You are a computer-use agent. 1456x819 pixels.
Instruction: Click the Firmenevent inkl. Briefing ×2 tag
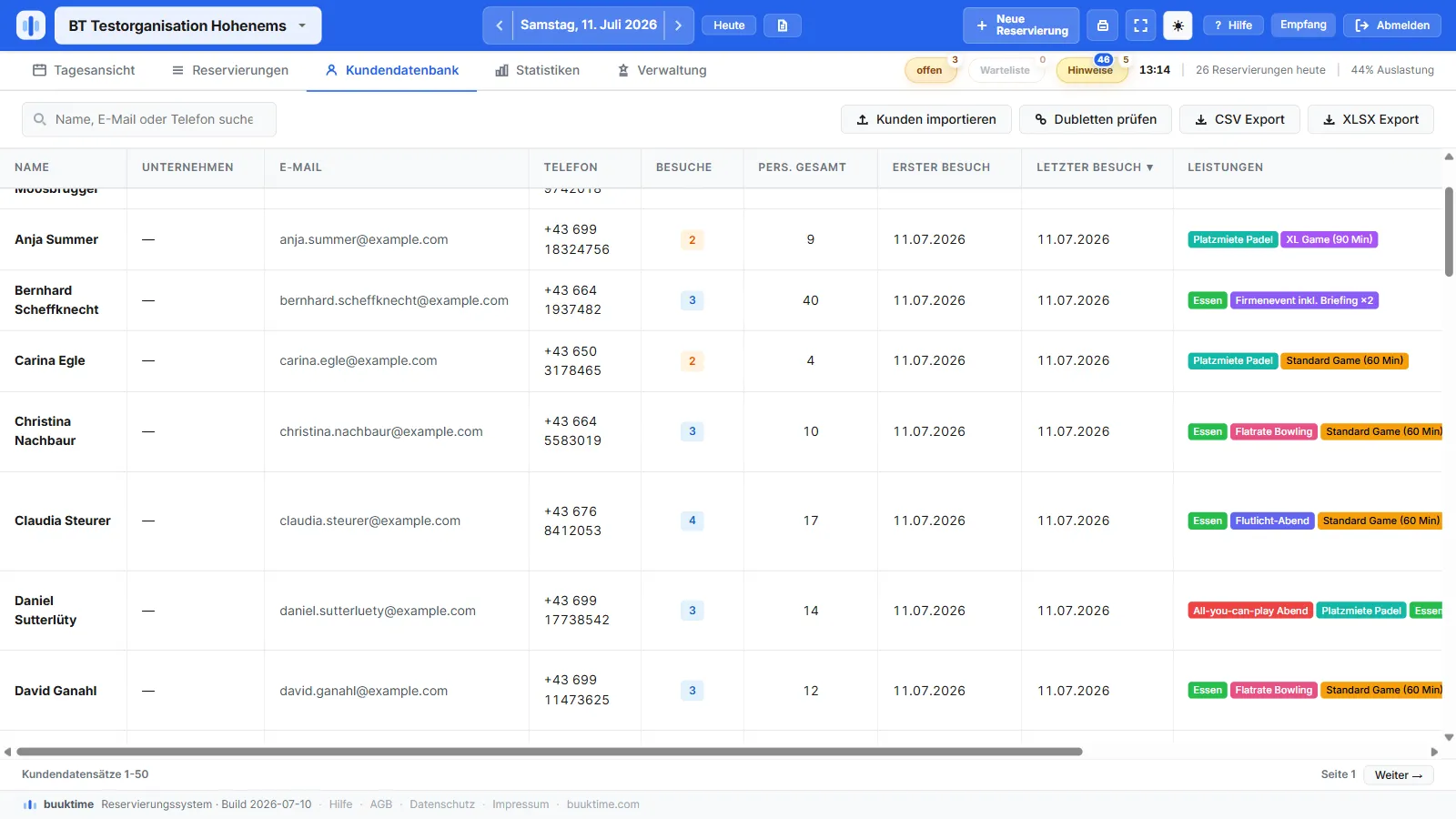[x=1304, y=300]
